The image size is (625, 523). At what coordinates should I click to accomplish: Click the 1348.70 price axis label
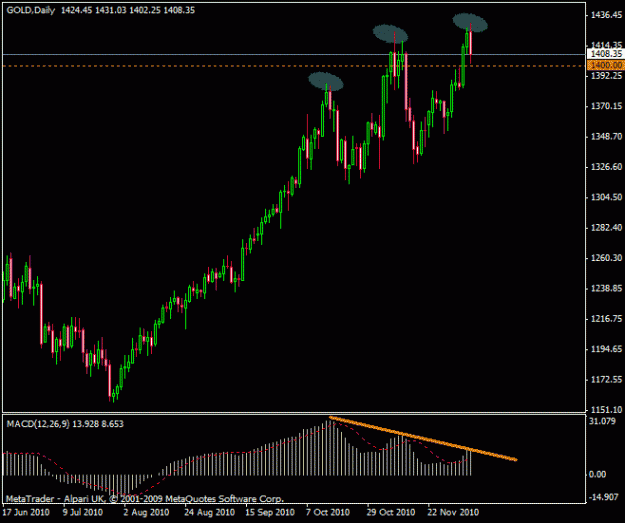[606, 136]
